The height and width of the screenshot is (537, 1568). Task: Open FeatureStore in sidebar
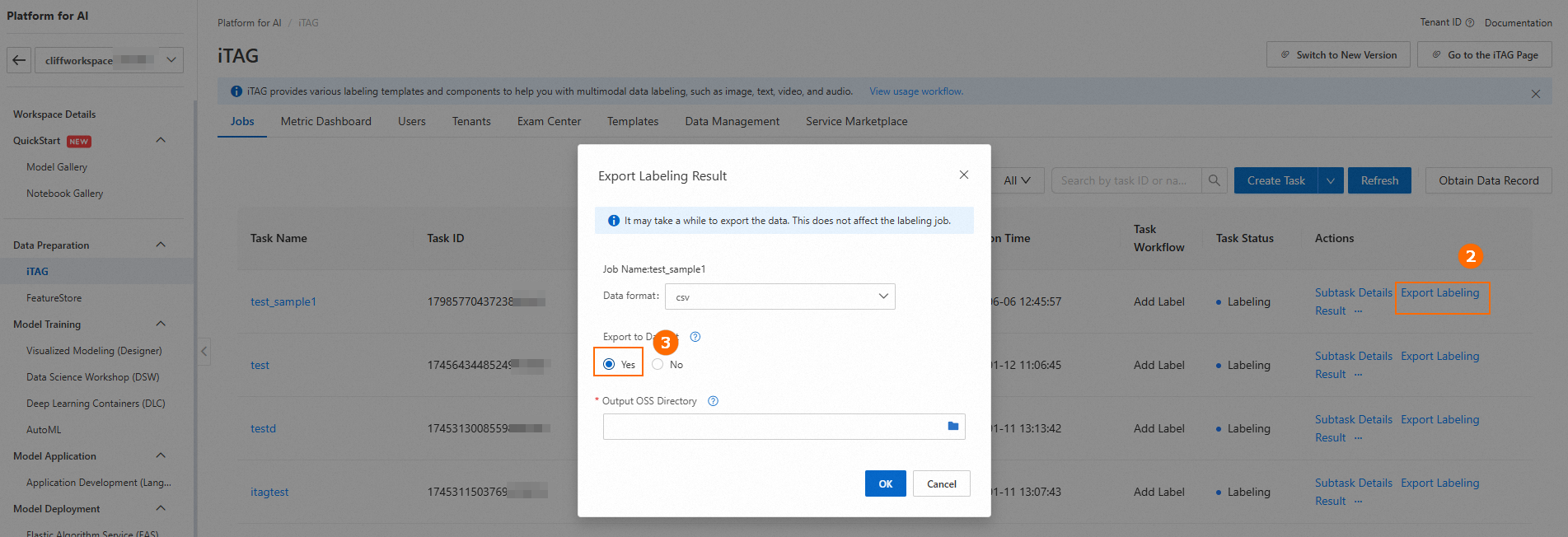coord(54,298)
